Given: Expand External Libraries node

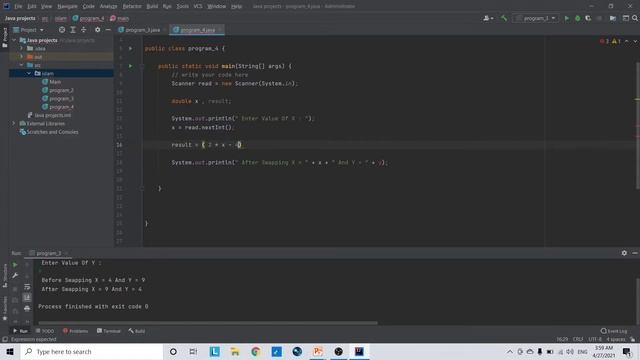Looking at the screenshot, I should pos(14,124).
